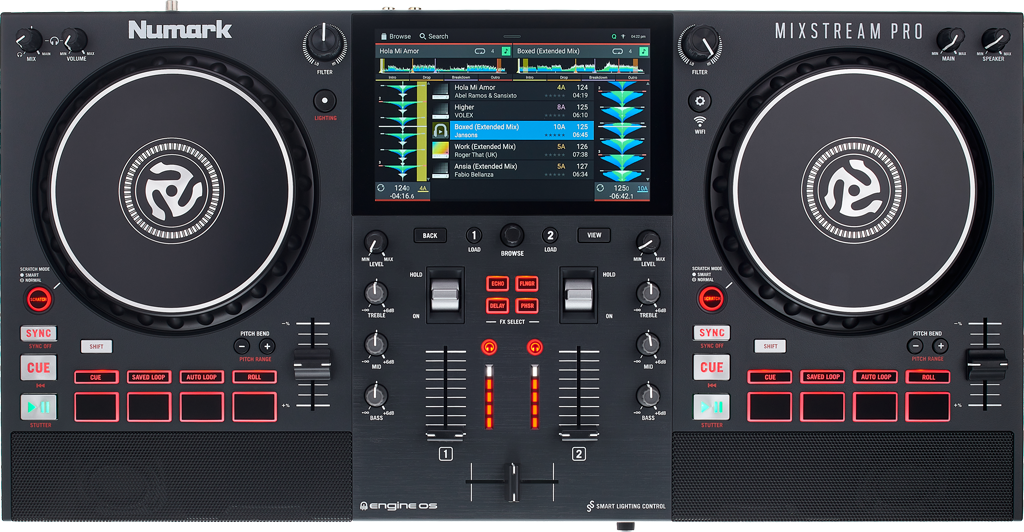Toggle the right deck SYNC button
The height and width of the screenshot is (532, 1024).
tap(712, 333)
